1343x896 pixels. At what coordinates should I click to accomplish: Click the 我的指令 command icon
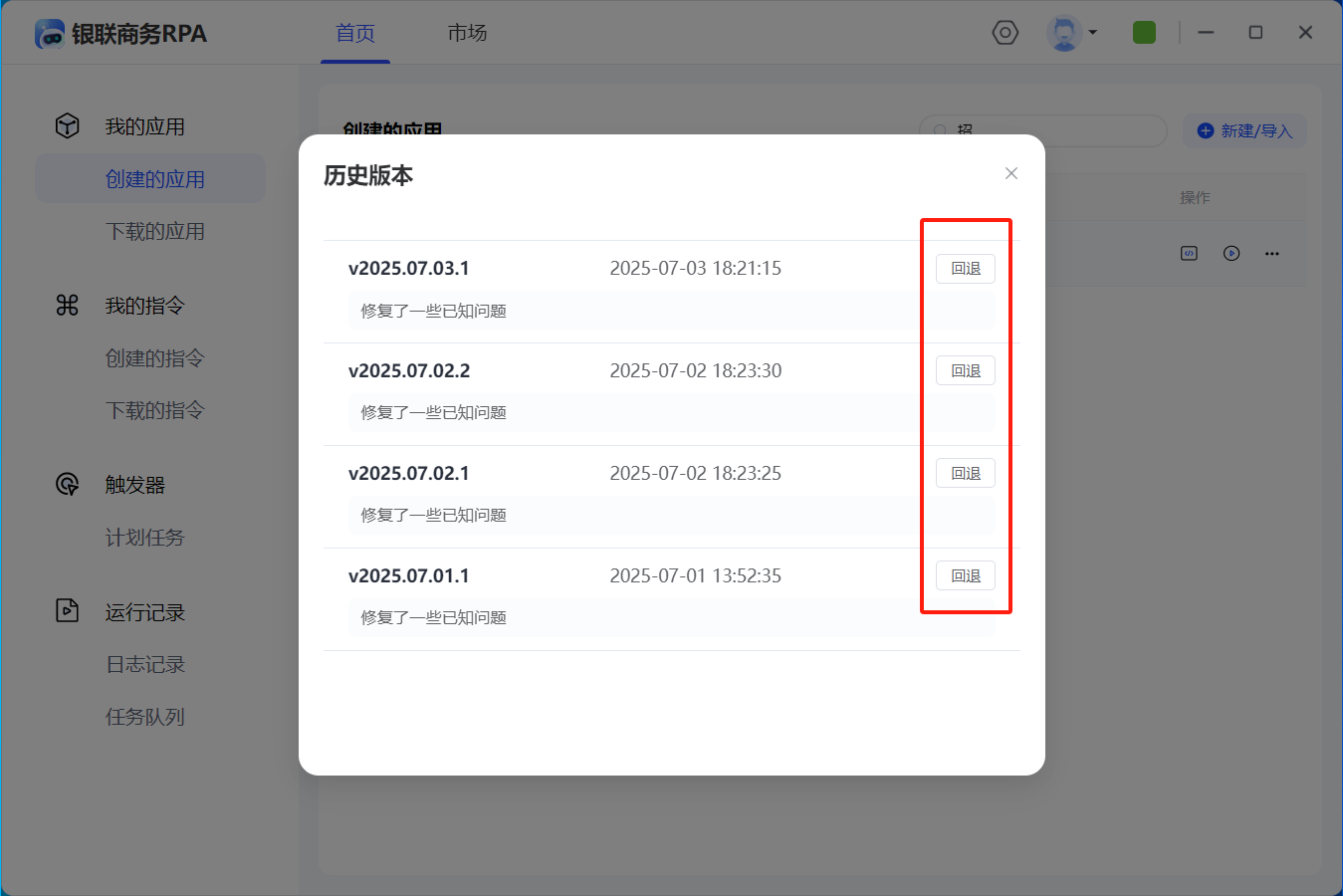click(x=67, y=306)
